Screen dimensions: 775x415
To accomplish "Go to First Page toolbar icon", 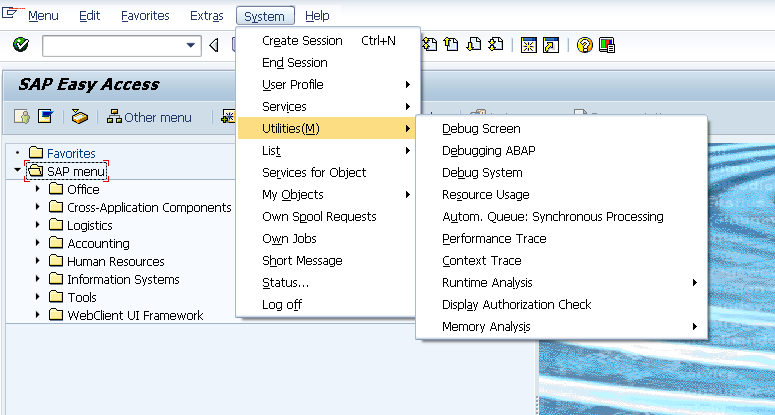I will [x=430, y=44].
